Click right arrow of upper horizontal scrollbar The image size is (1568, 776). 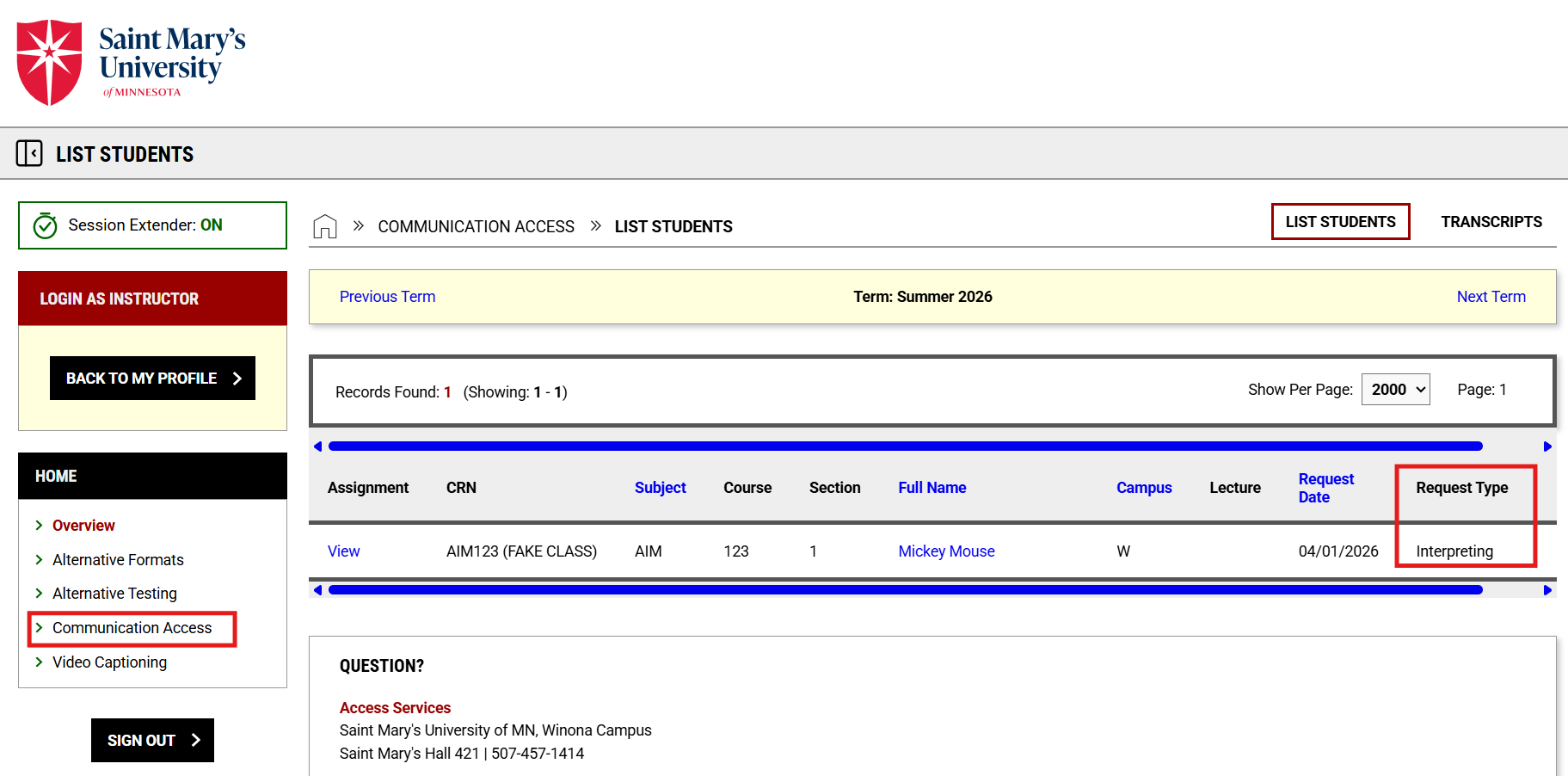click(x=1547, y=447)
